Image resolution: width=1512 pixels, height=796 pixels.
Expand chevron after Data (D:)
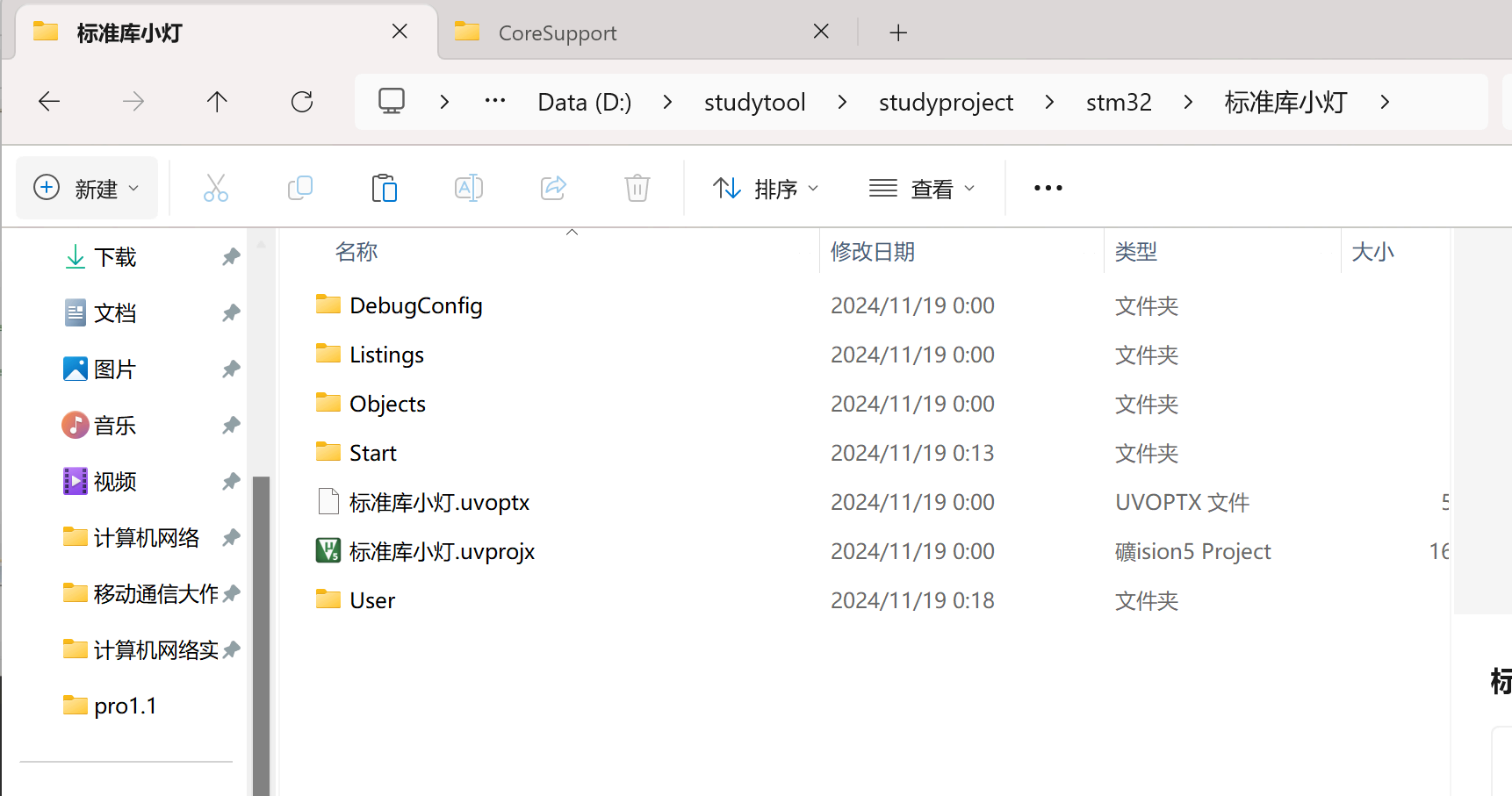coord(667,102)
